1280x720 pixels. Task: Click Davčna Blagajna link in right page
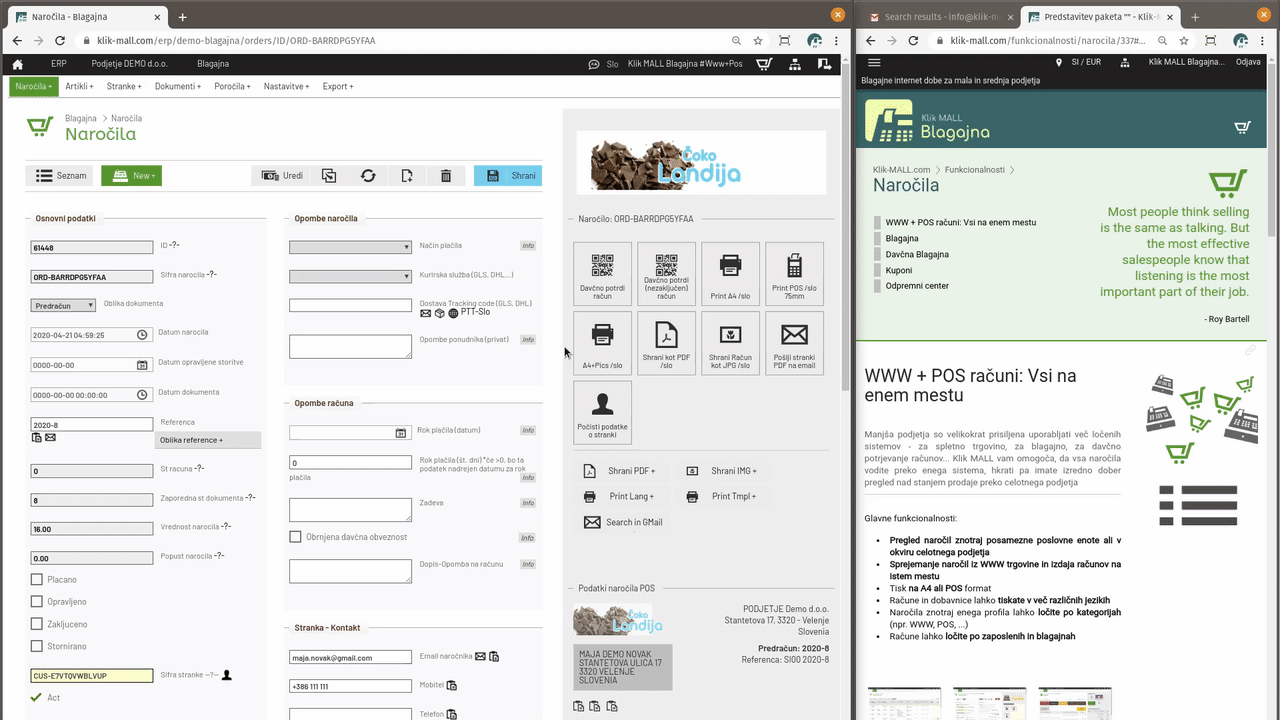917,254
